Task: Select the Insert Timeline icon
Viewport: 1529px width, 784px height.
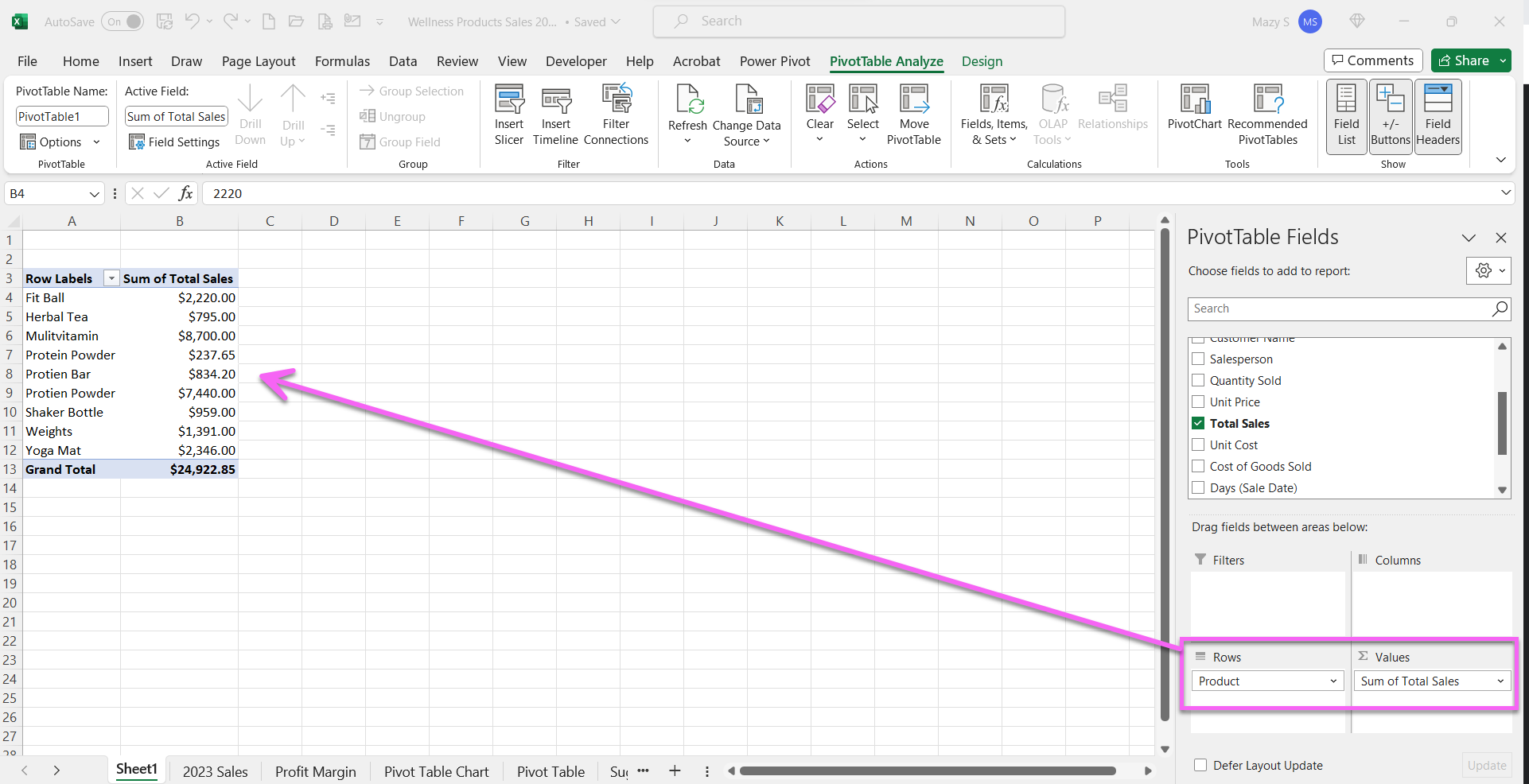Action: pos(555,111)
